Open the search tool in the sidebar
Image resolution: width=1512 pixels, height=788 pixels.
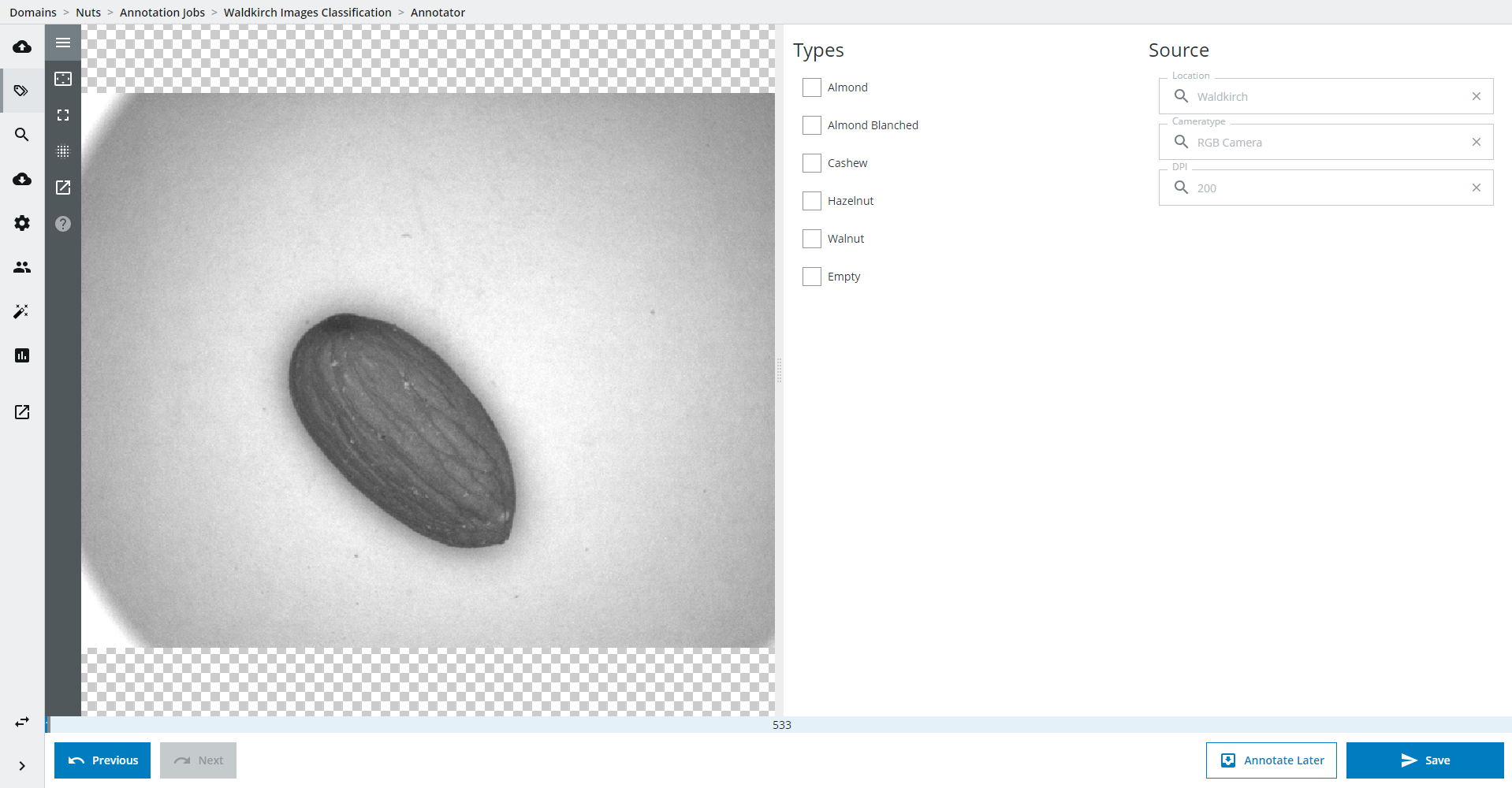pyautogui.click(x=21, y=135)
